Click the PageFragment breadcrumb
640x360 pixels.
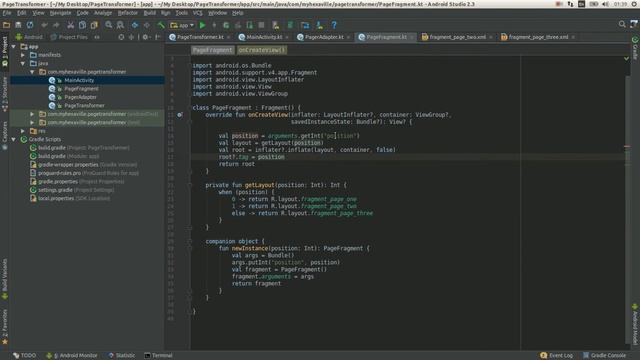point(212,50)
